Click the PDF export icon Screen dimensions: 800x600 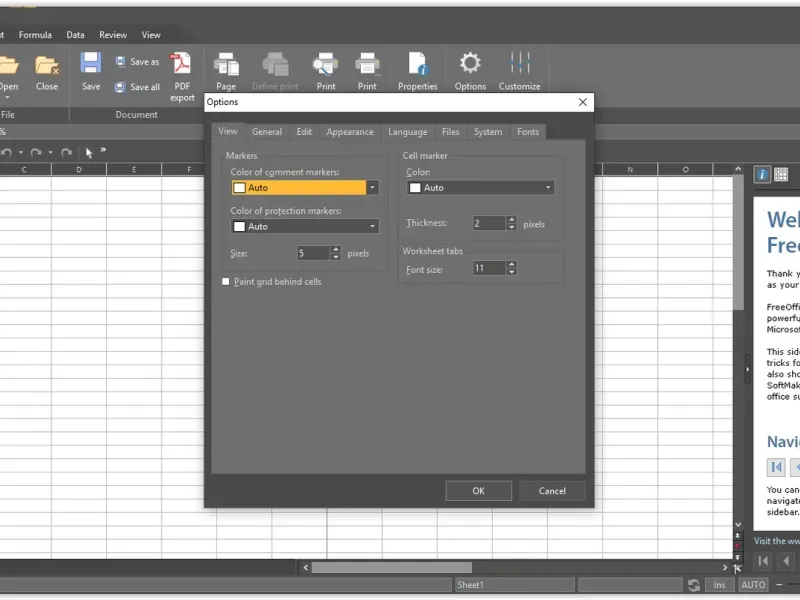click(x=181, y=64)
